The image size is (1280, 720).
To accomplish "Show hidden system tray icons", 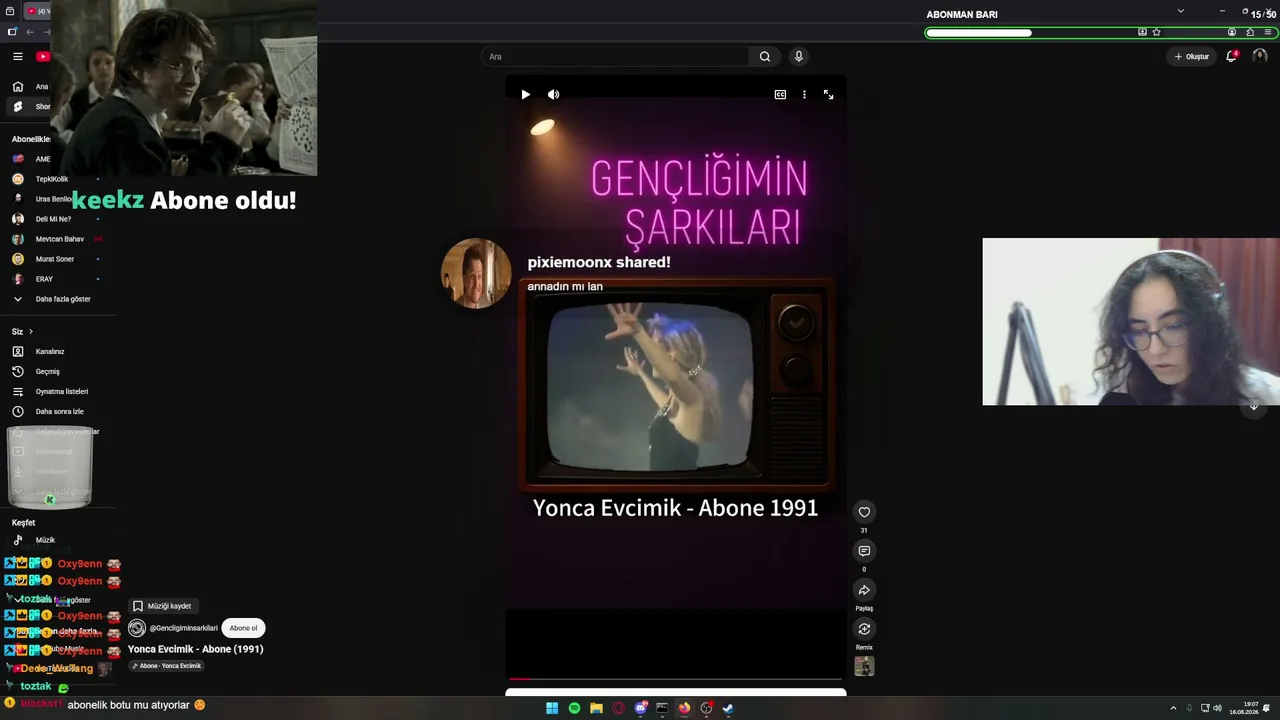I will pyautogui.click(x=1173, y=708).
